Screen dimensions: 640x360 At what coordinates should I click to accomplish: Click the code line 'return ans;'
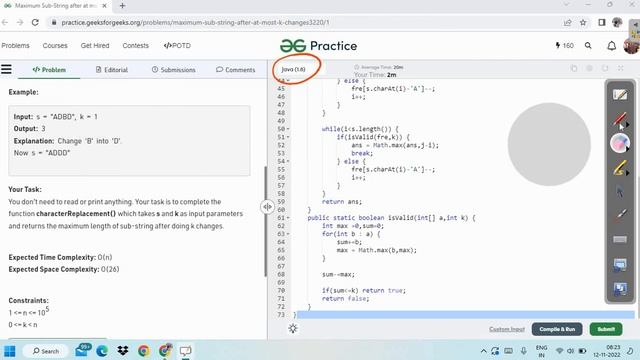tap(342, 202)
